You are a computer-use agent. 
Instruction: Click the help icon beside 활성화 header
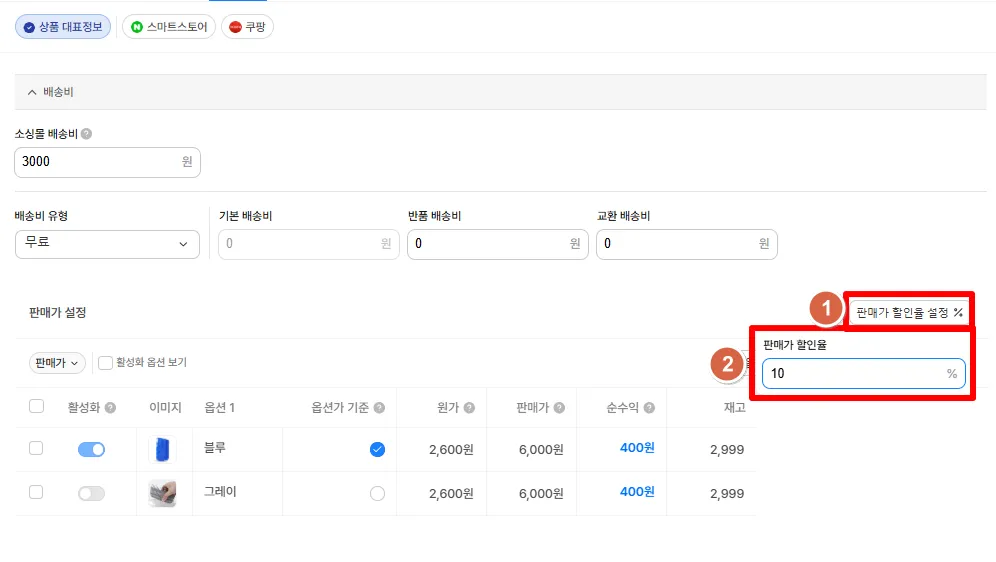111,408
